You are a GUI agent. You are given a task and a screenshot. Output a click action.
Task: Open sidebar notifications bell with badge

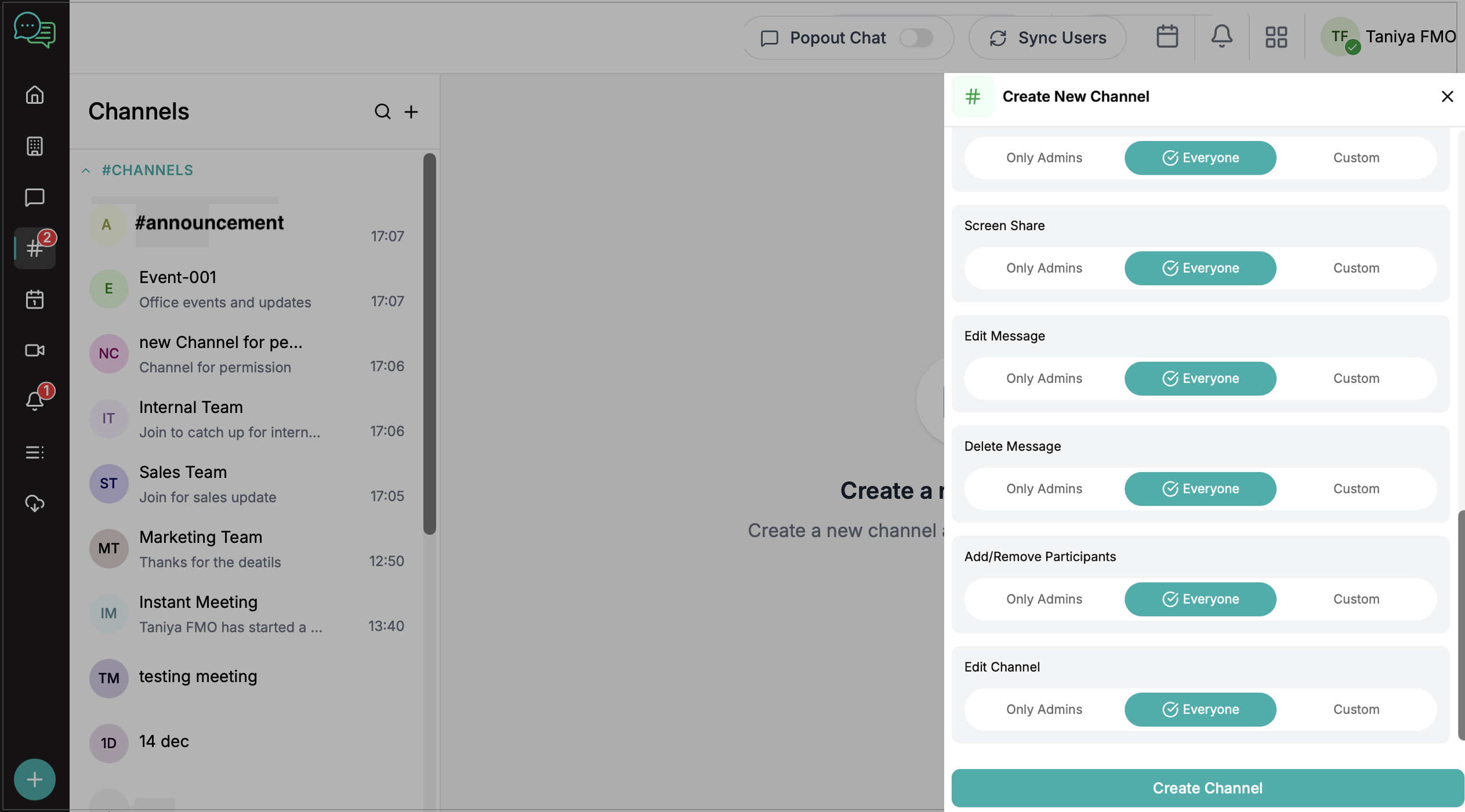35,400
